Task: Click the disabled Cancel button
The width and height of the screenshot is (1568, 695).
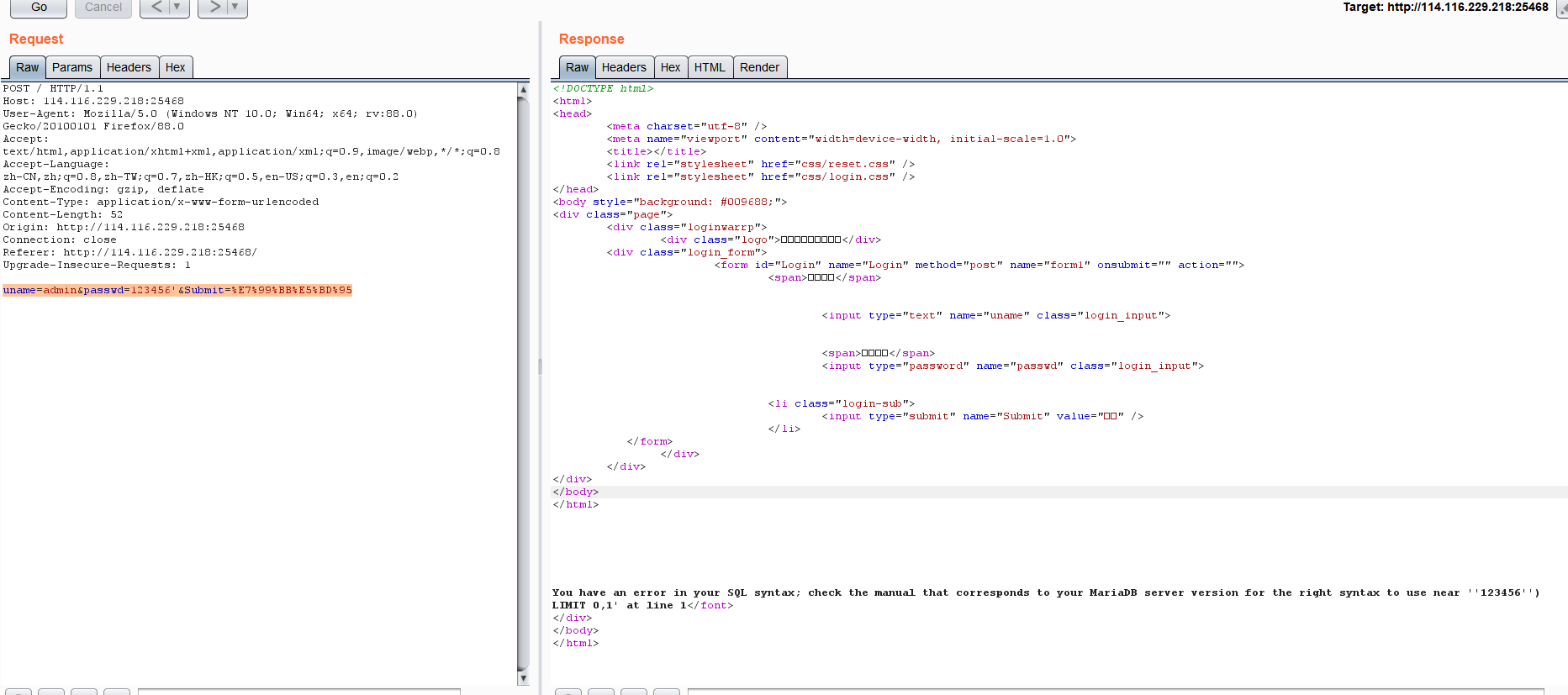Action: 103,8
